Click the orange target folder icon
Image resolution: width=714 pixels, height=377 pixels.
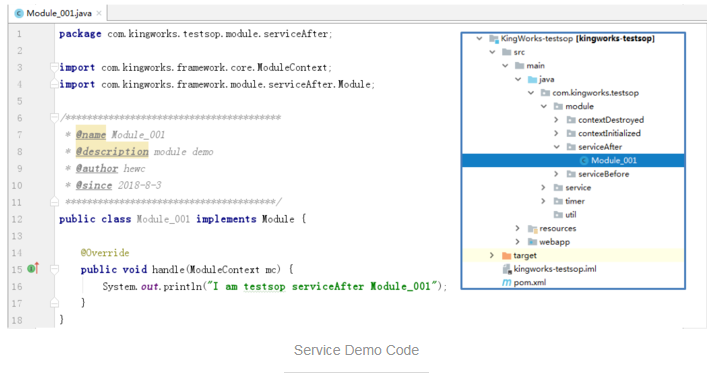pyautogui.click(x=506, y=255)
